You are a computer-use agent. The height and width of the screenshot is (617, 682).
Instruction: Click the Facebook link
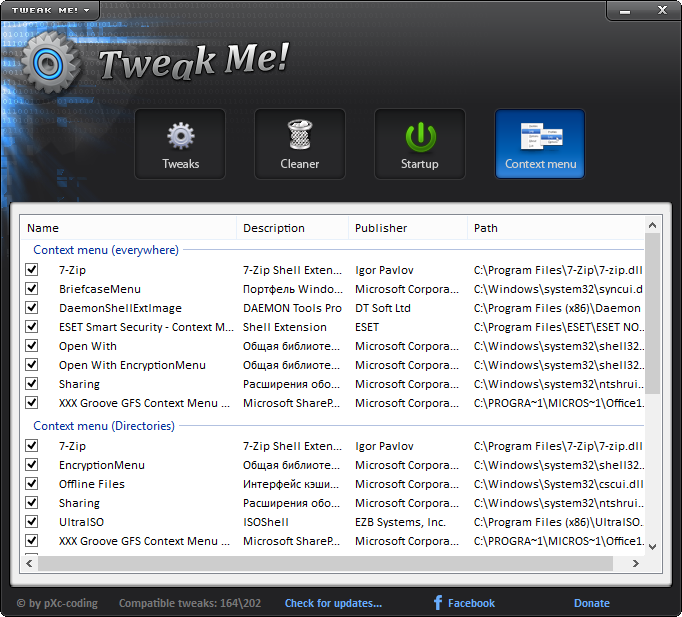point(464,603)
